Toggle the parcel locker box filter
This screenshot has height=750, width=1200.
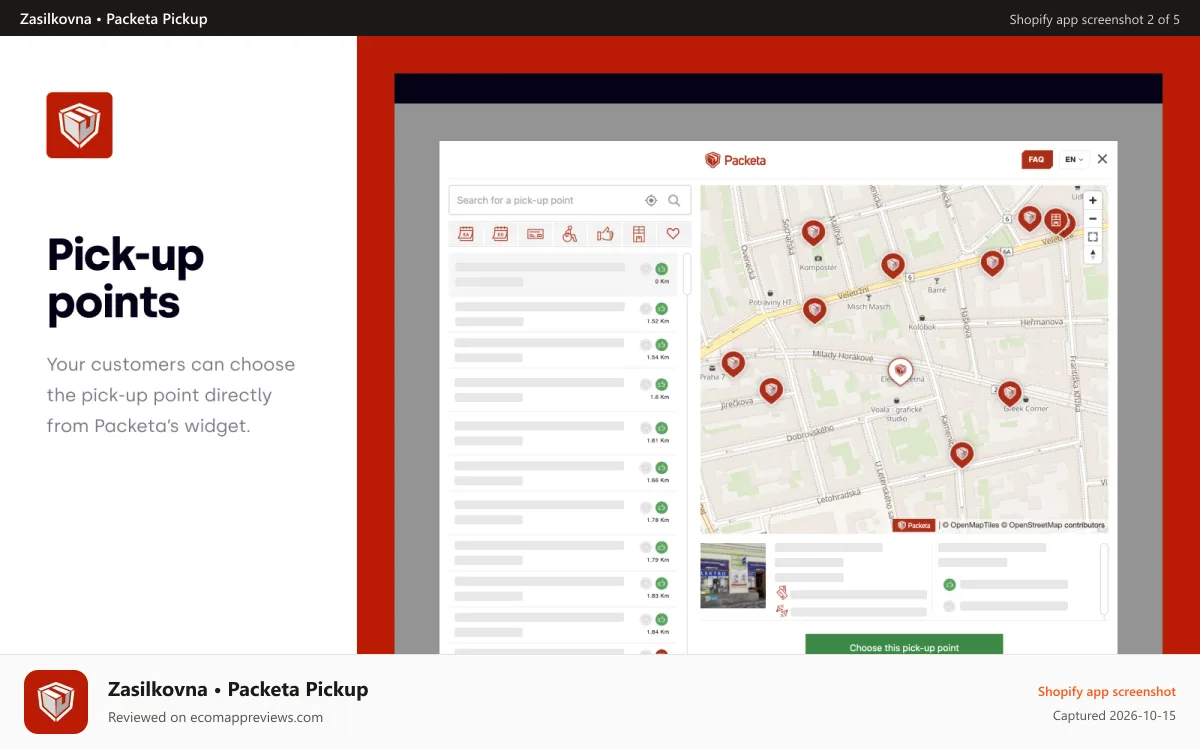[x=639, y=234]
